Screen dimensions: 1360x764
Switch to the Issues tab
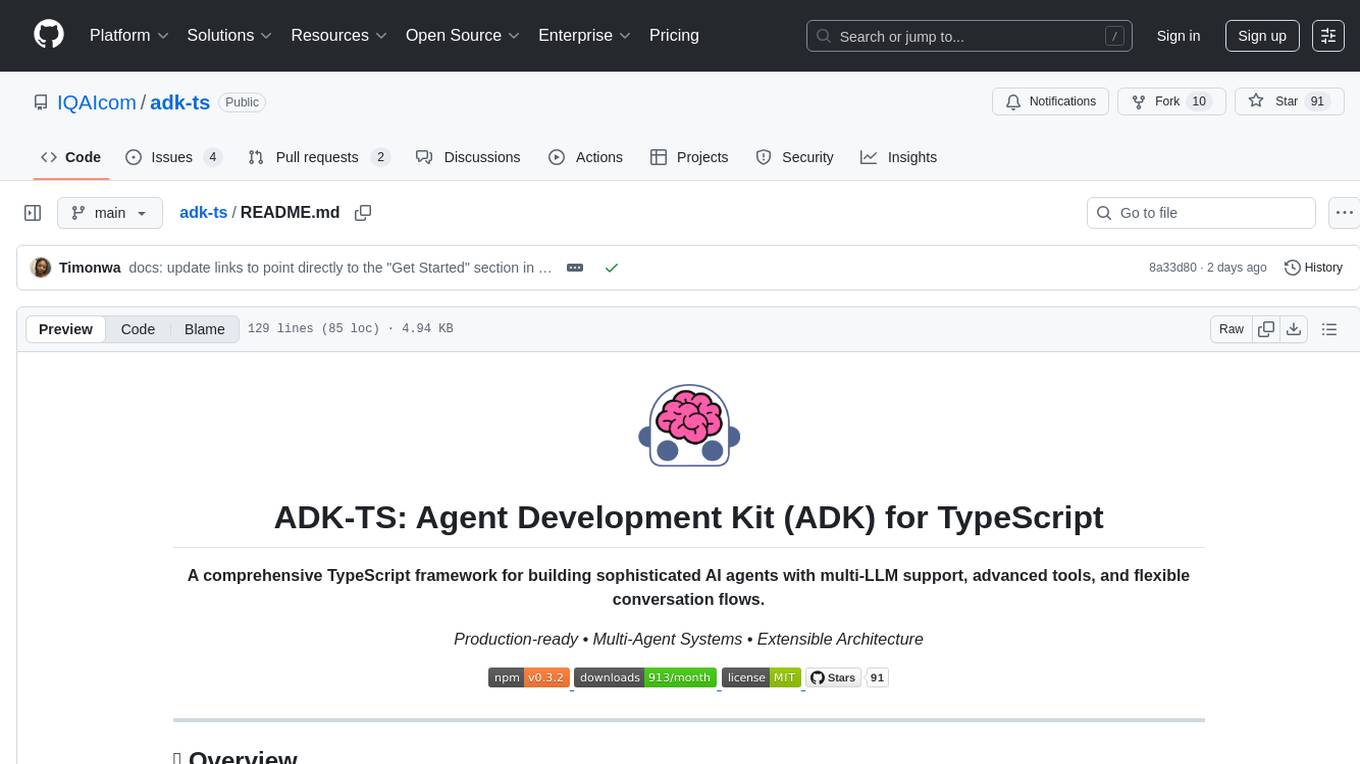click(x=173, y=157)
